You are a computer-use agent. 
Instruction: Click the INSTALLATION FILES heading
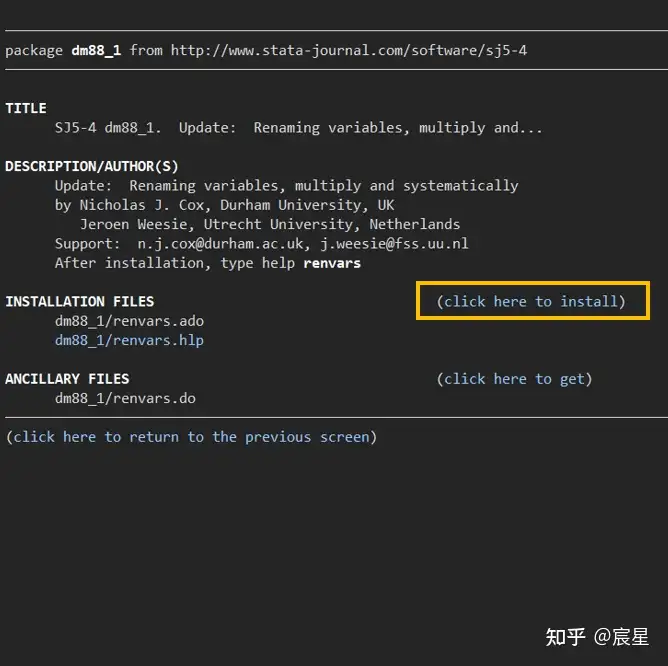(x=80, y=301)
